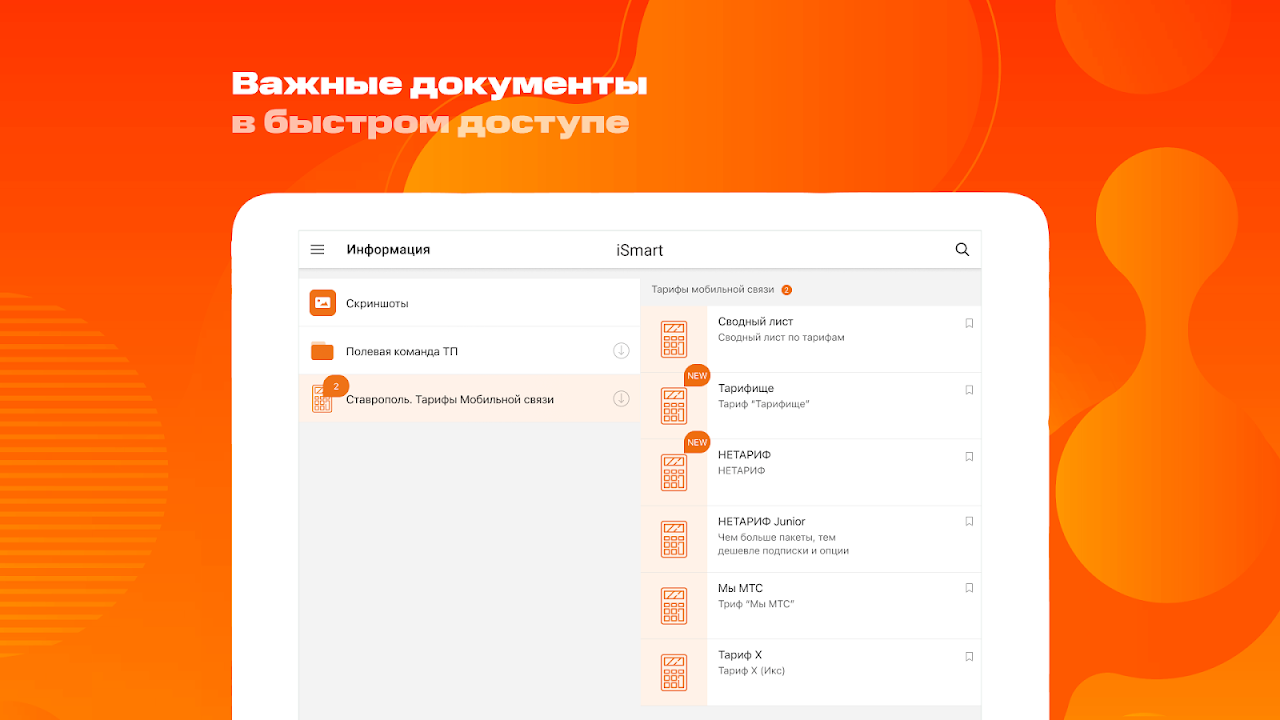This screenshot has width=1280, height=720.
Task: Click the НЕТАРИФ Junior calculator thumbnail
Action: click(x=674, y=539)
